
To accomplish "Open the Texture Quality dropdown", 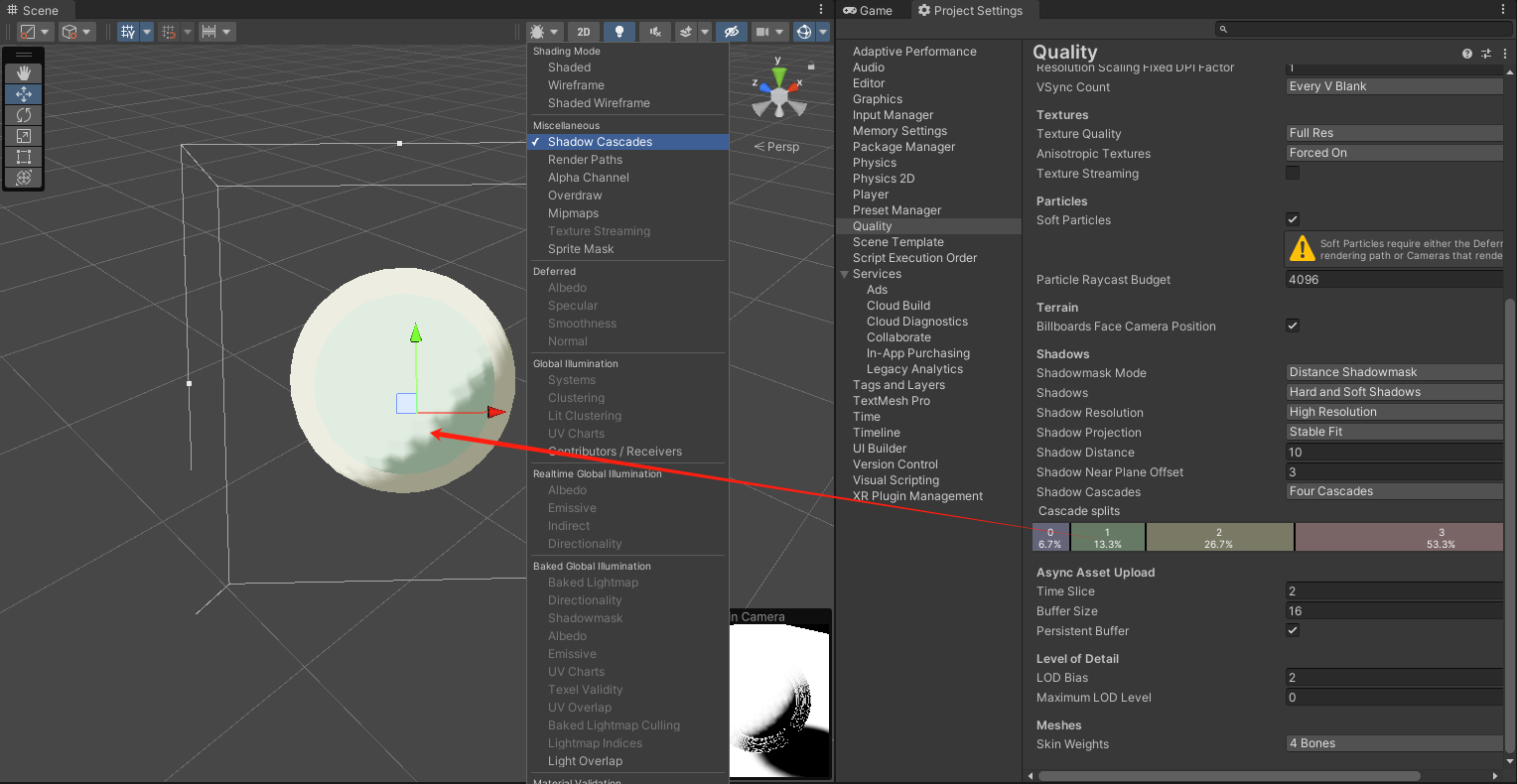I will pyautogui.click(x=1394, y=133).
